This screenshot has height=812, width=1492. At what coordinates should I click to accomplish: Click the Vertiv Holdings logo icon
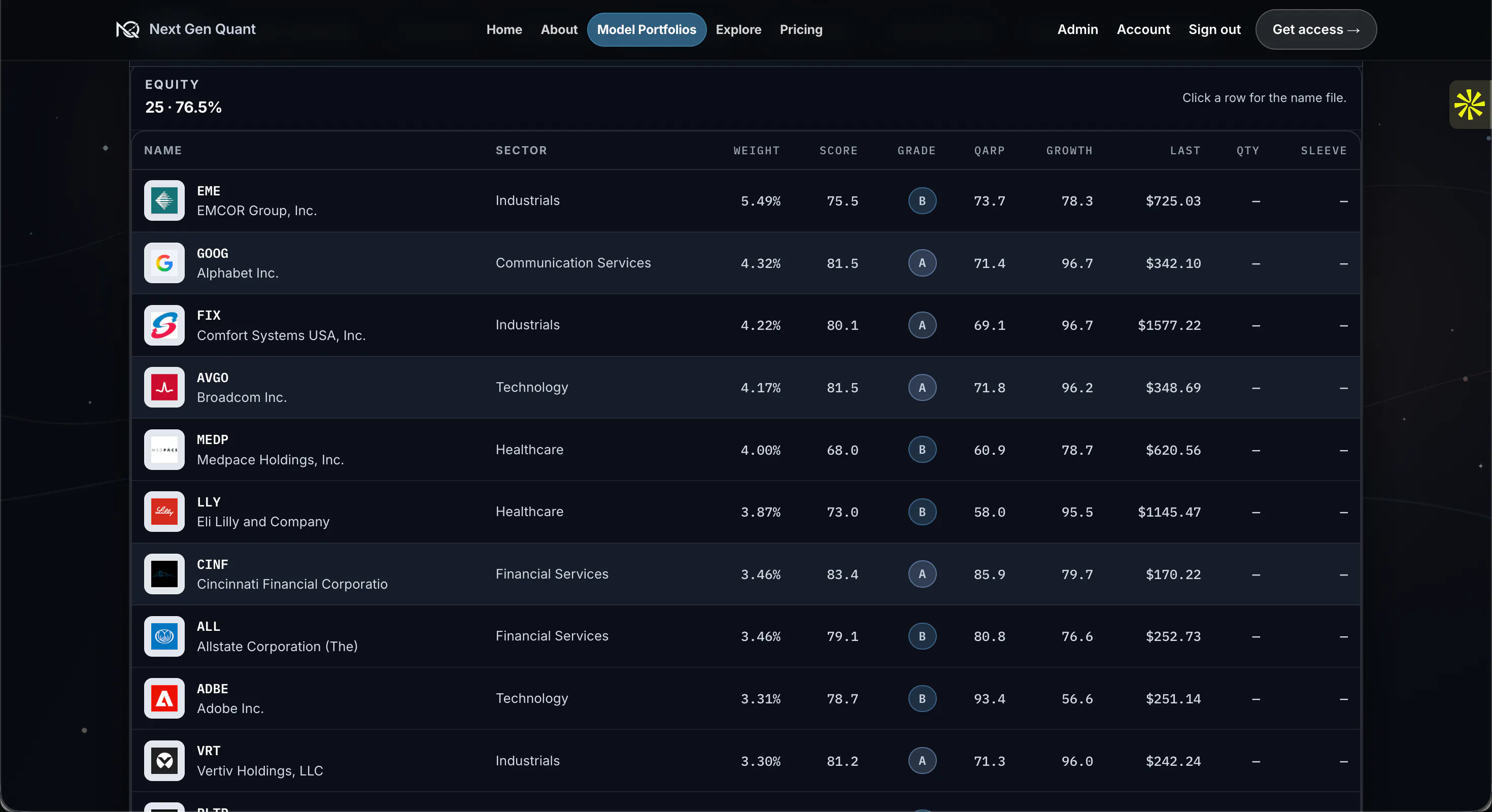tap(164, 761)
